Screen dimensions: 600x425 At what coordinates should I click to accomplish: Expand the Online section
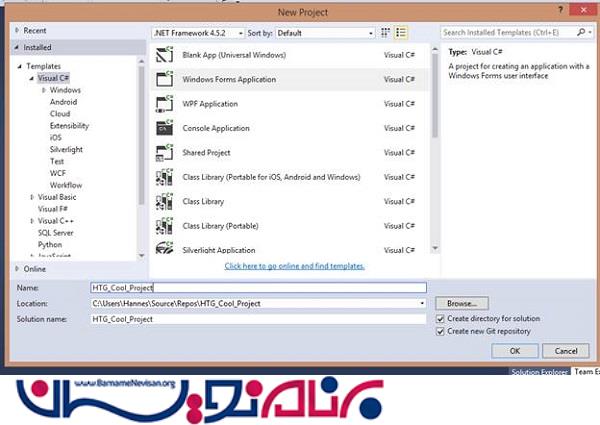pos(17,269)
